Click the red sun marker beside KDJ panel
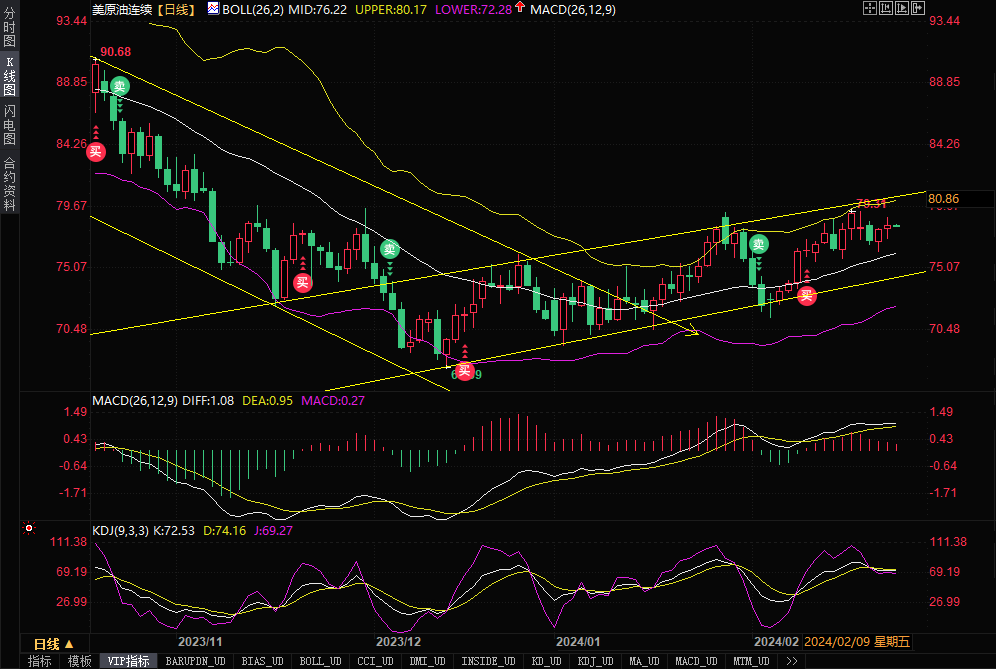This screenshot has width=996, height=669. [x=29, y=529]
